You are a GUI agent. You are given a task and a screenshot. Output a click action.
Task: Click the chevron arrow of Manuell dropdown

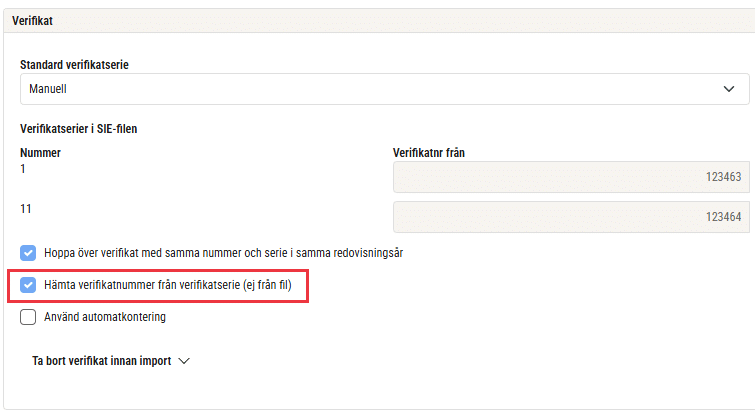[729, 89]
